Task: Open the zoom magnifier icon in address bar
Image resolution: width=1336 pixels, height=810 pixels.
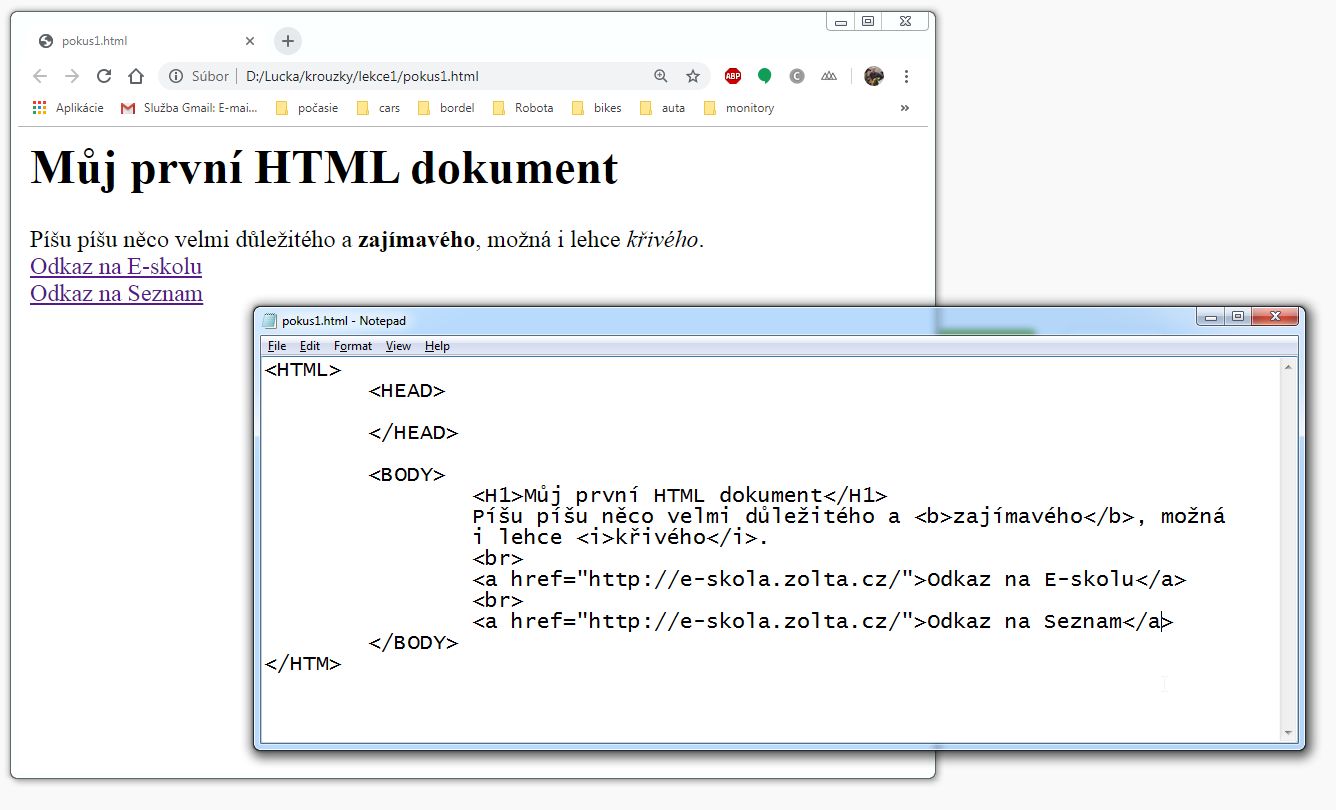Action: [660, 76]
